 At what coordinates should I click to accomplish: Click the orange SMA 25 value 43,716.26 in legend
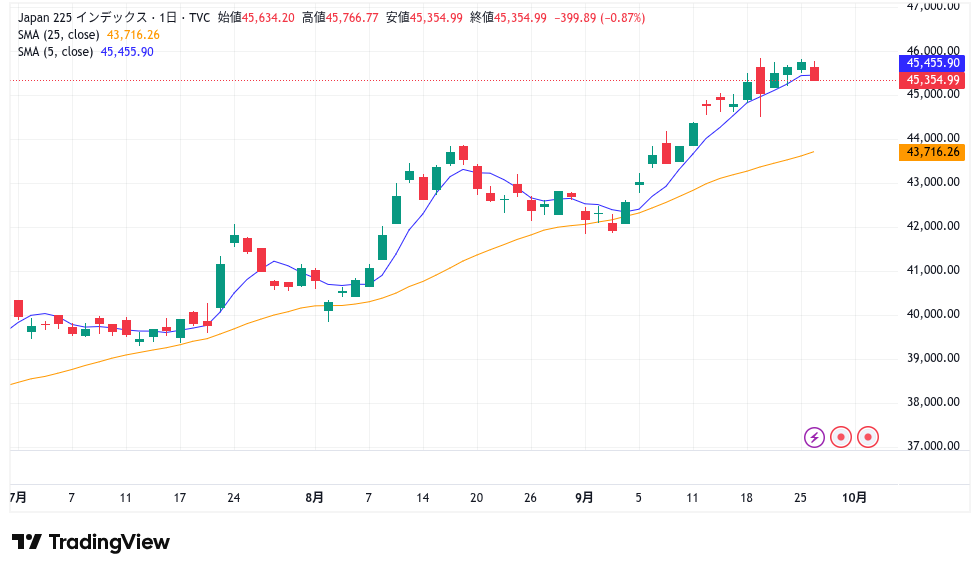pyautogui.click(x=133, y=35)
